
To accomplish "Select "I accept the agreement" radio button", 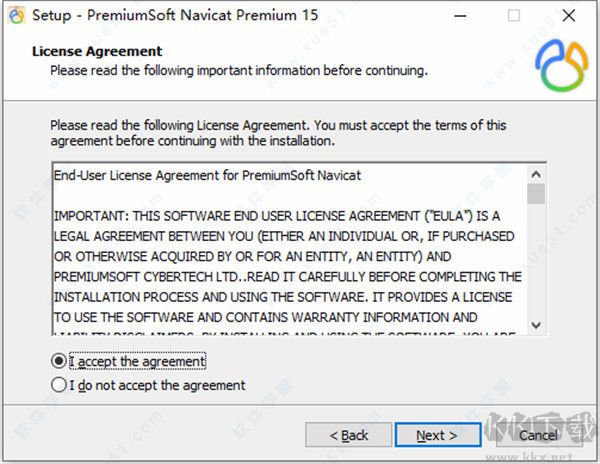I will (x=60, y=361).
